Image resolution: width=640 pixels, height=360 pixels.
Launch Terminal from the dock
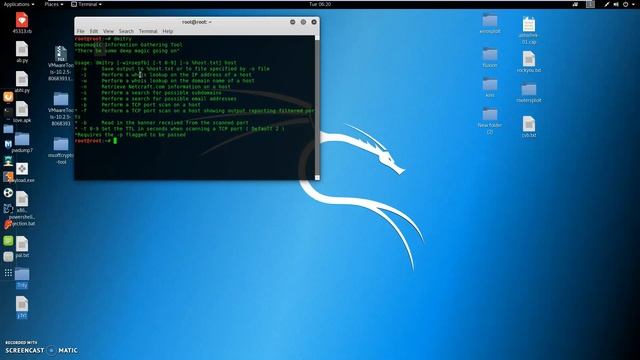[x=8, y=113]
